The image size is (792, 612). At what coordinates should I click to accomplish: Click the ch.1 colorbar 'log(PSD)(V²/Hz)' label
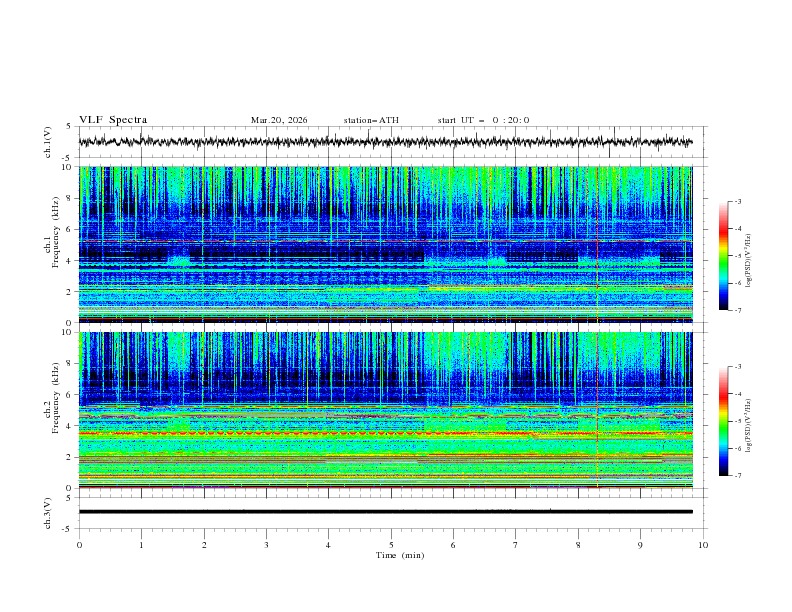tap(749, 261)
